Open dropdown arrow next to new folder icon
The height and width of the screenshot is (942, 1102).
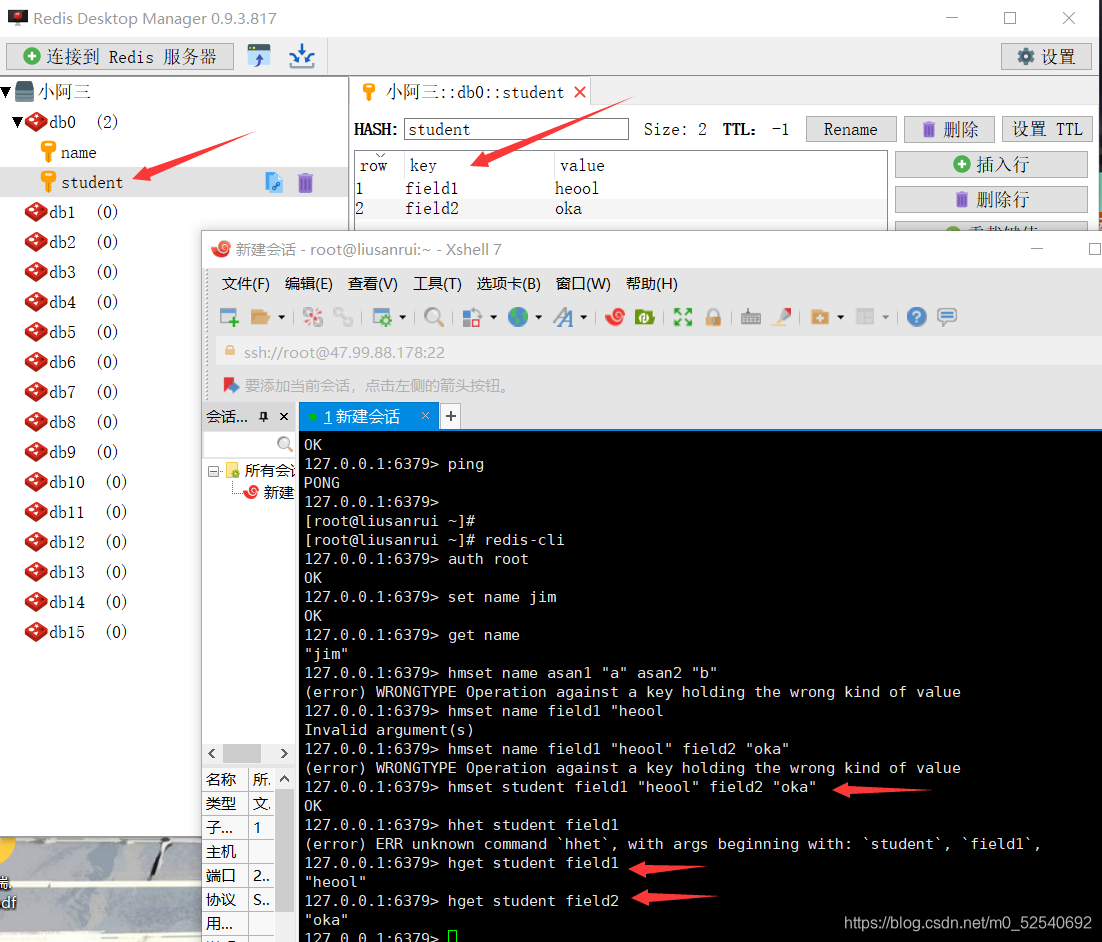click(841, 318)
